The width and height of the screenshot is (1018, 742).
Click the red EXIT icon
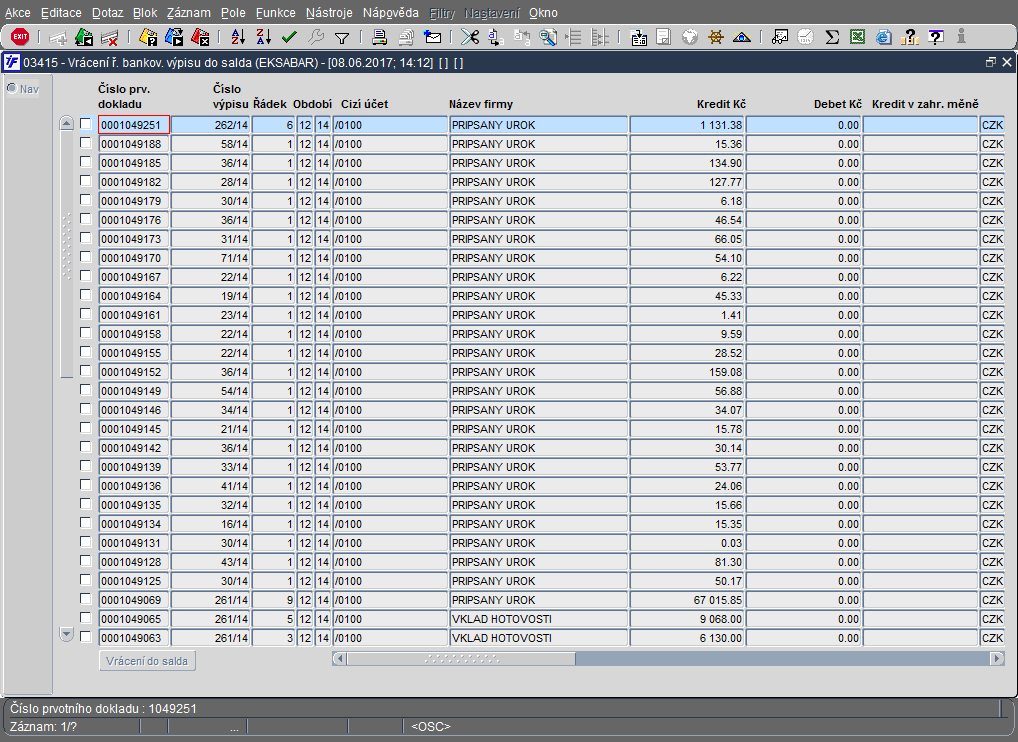(19, 37)
